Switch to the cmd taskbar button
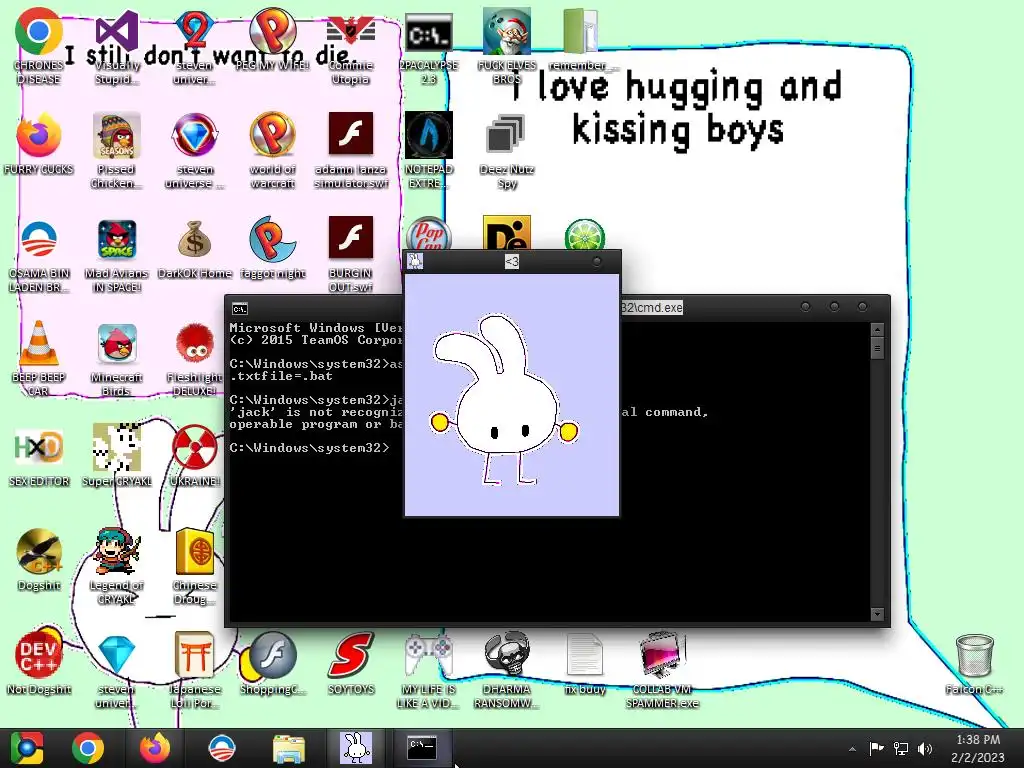The image size is (1024, 768). pos(422,748)
